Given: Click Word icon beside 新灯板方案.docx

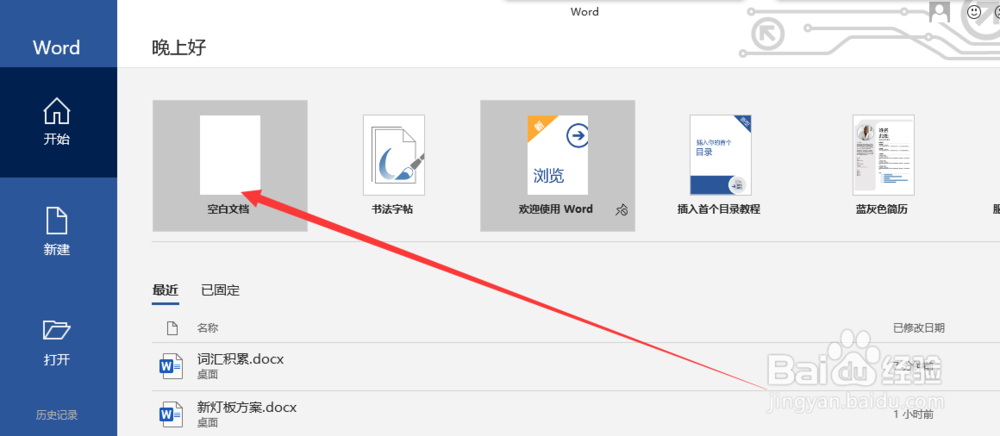Looking at the screenshot, I should click(x=171, y=414).
